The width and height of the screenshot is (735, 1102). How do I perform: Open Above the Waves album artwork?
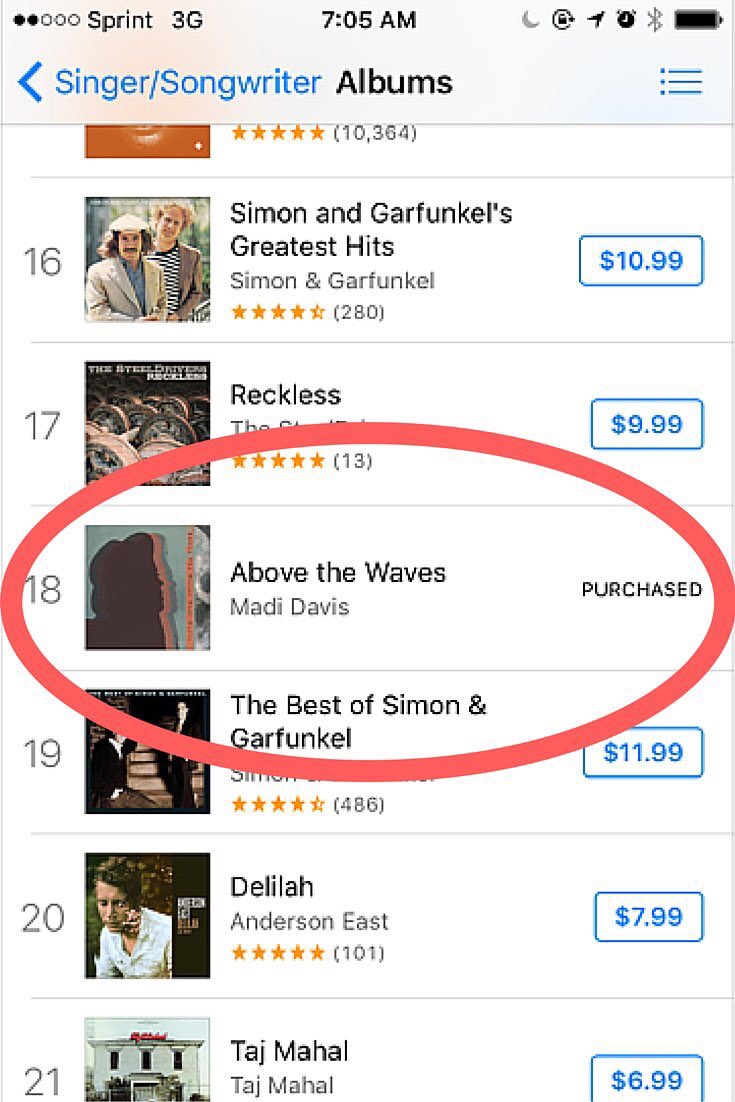(147, 587)
